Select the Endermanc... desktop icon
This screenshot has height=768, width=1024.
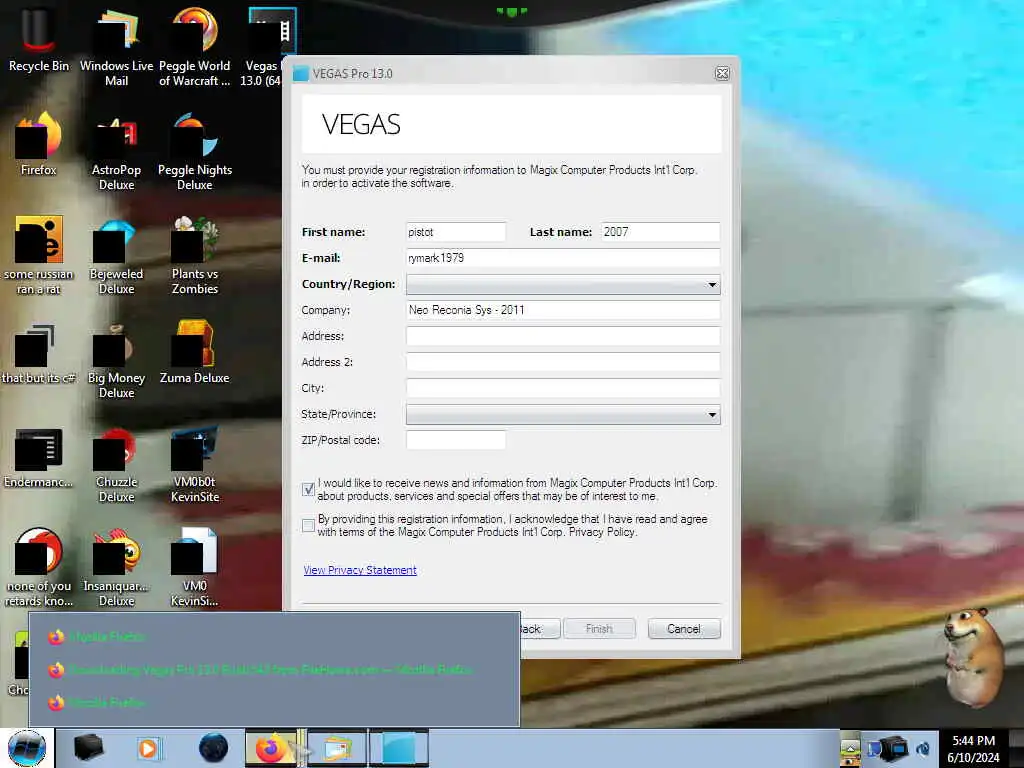coord(39,457)
